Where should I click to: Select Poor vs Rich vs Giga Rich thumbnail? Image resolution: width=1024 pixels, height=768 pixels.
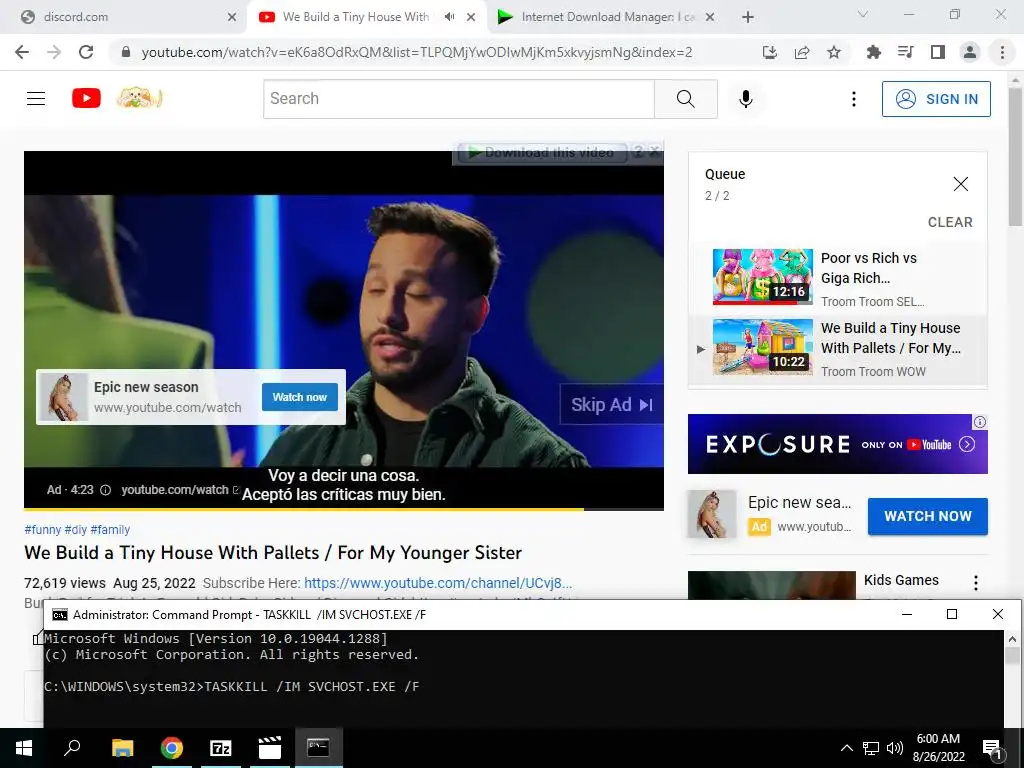click(x=763, y=276)
